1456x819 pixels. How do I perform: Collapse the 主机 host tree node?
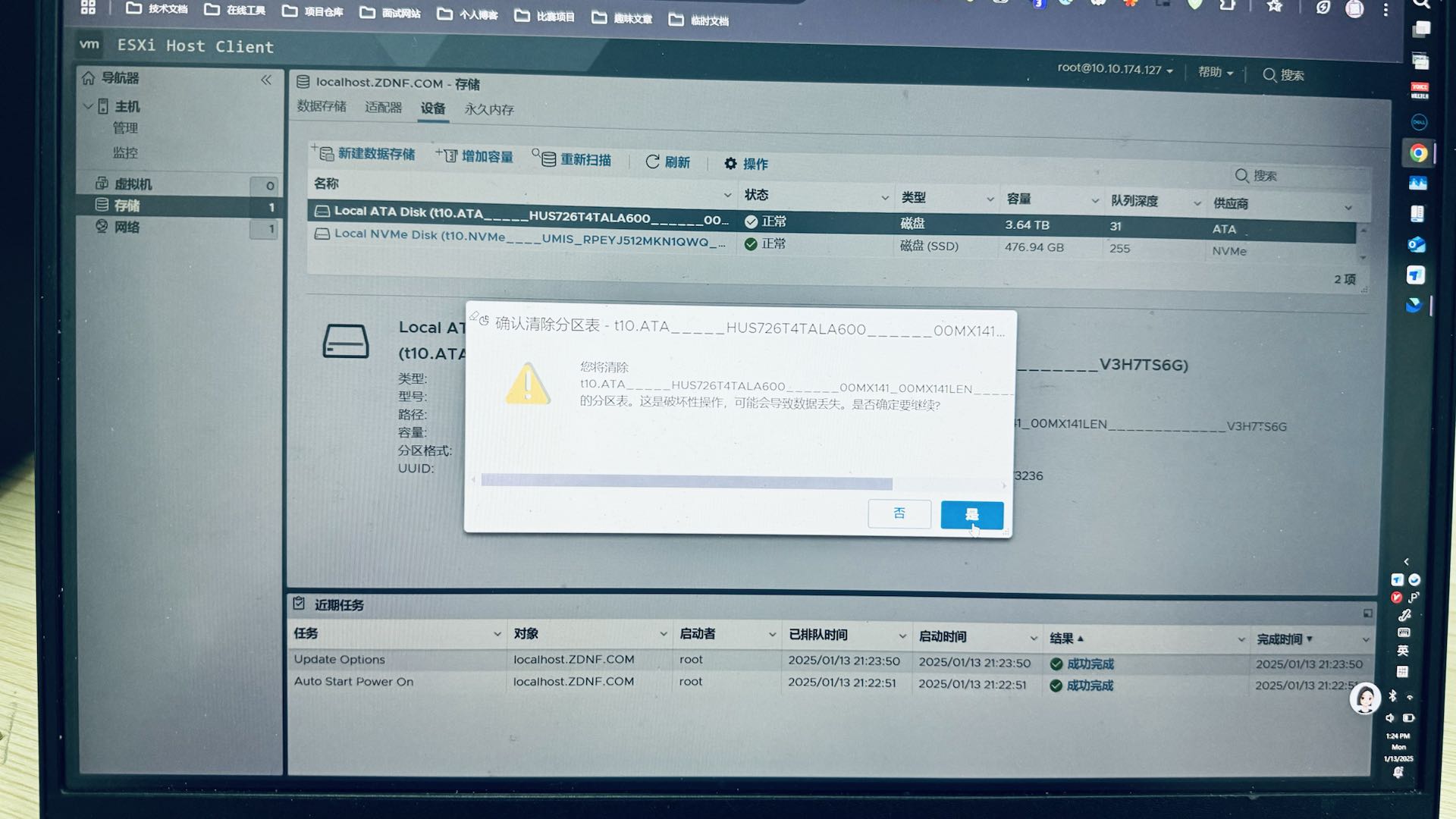88,106
